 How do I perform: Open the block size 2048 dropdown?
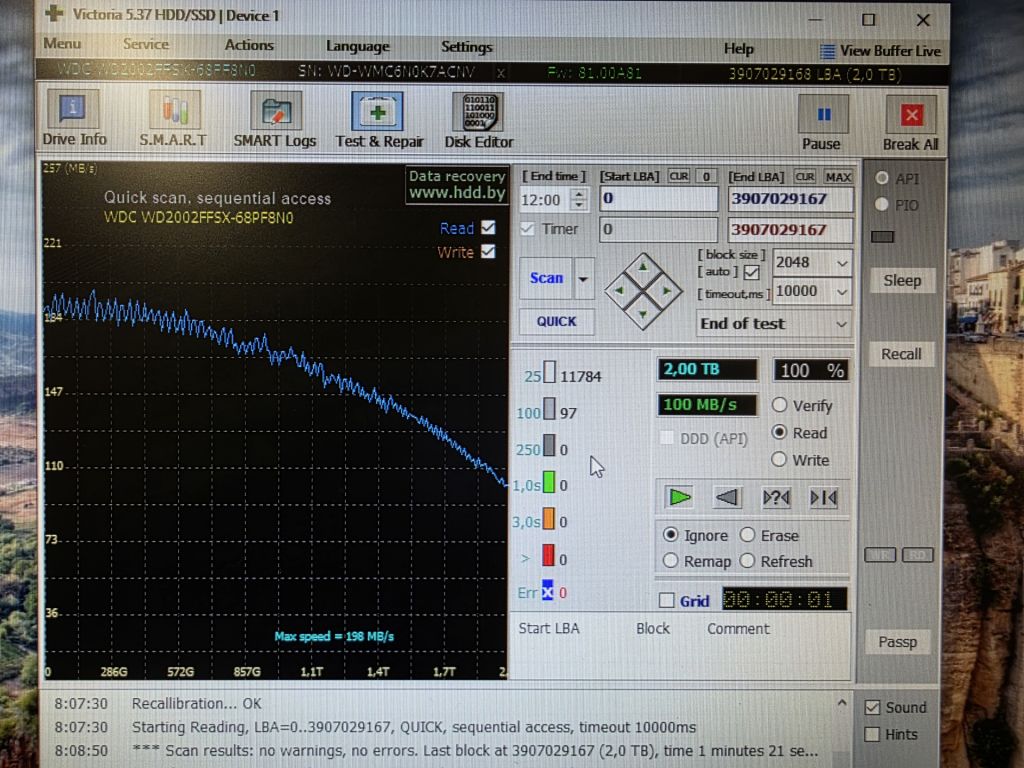click(842, 263)
